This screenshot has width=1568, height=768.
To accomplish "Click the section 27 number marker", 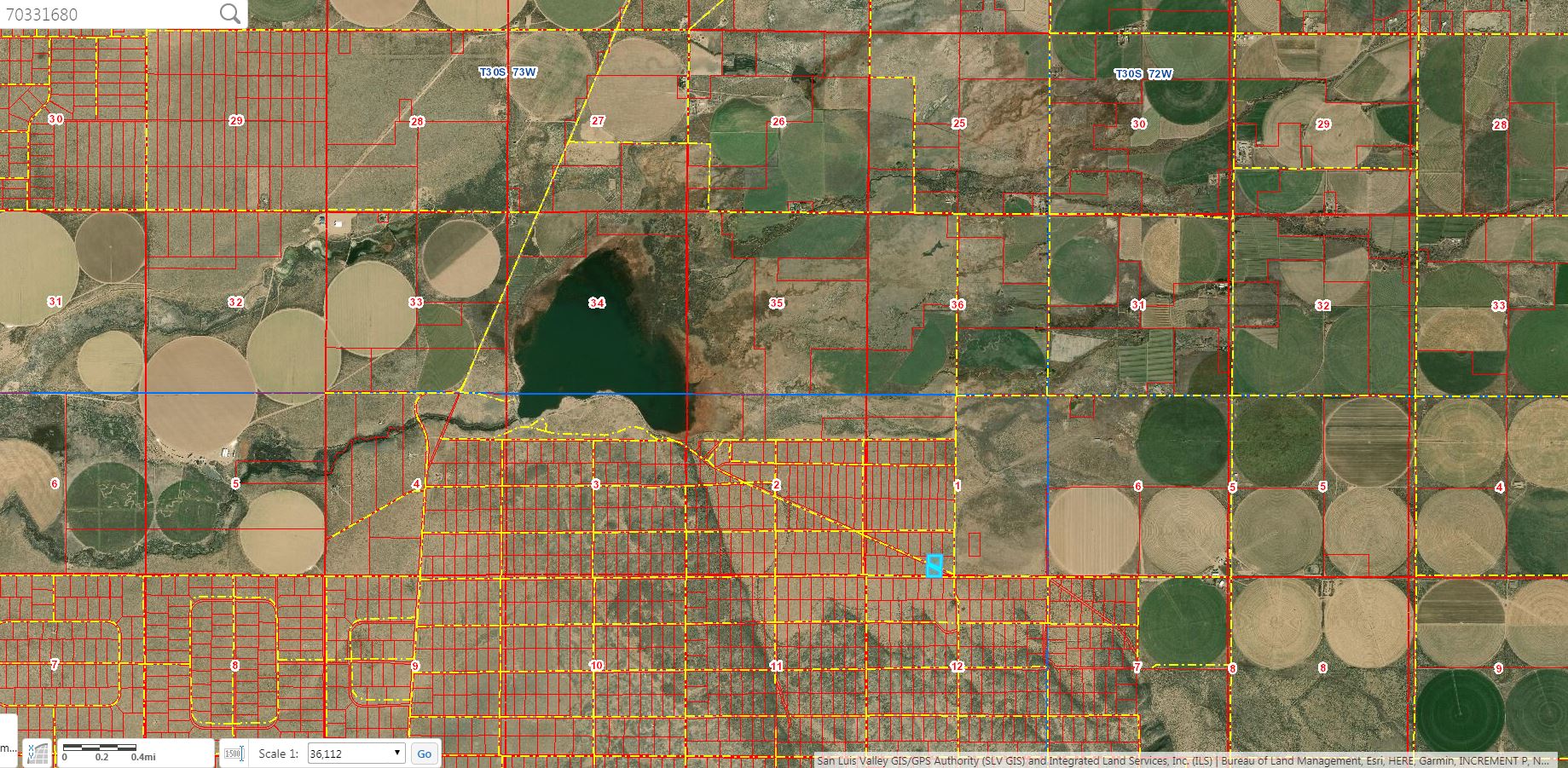I will pyautogui.click(x=598, y=121).
